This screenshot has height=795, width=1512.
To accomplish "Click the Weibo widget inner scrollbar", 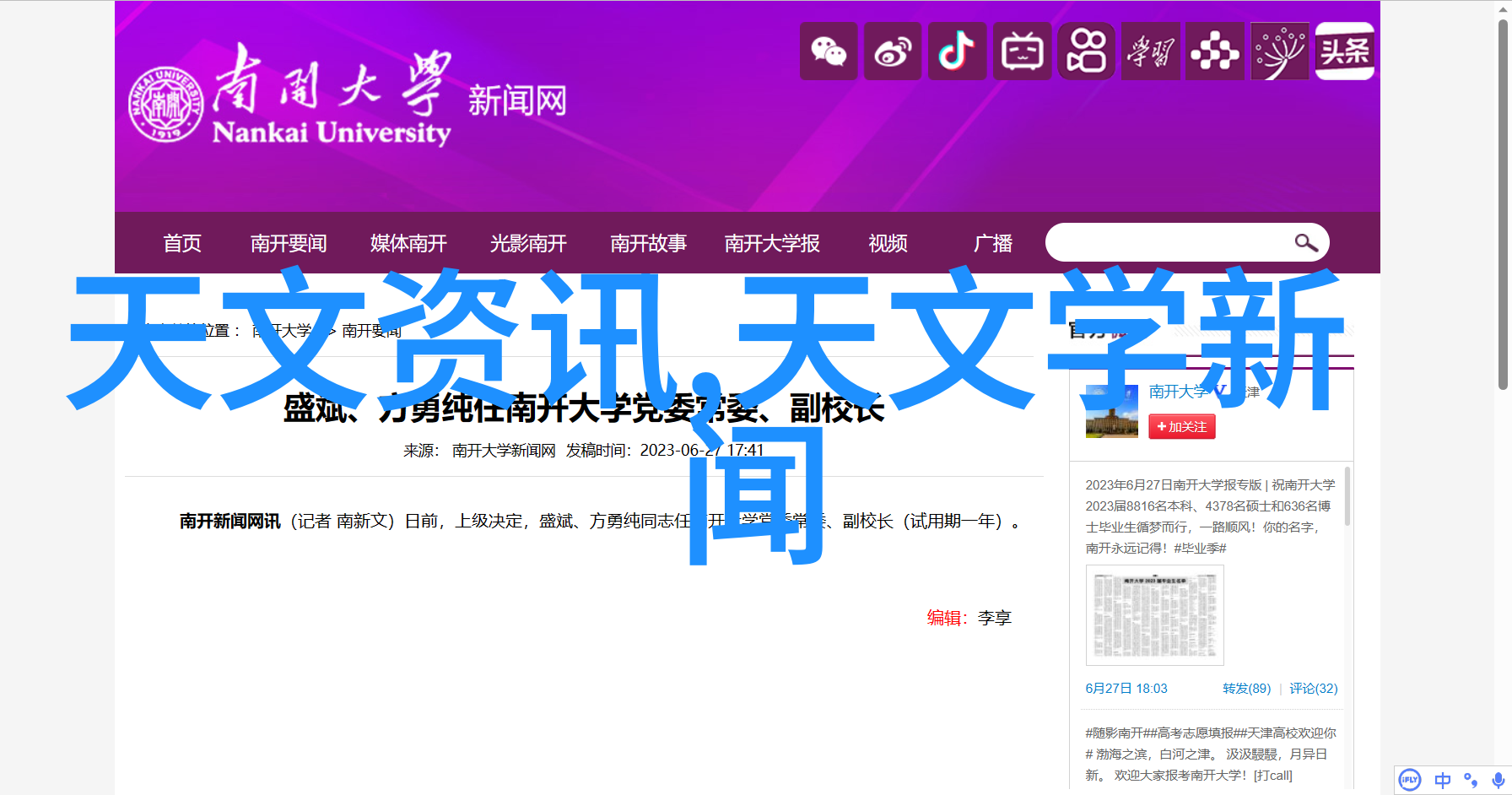I will tap(1347, 496).
